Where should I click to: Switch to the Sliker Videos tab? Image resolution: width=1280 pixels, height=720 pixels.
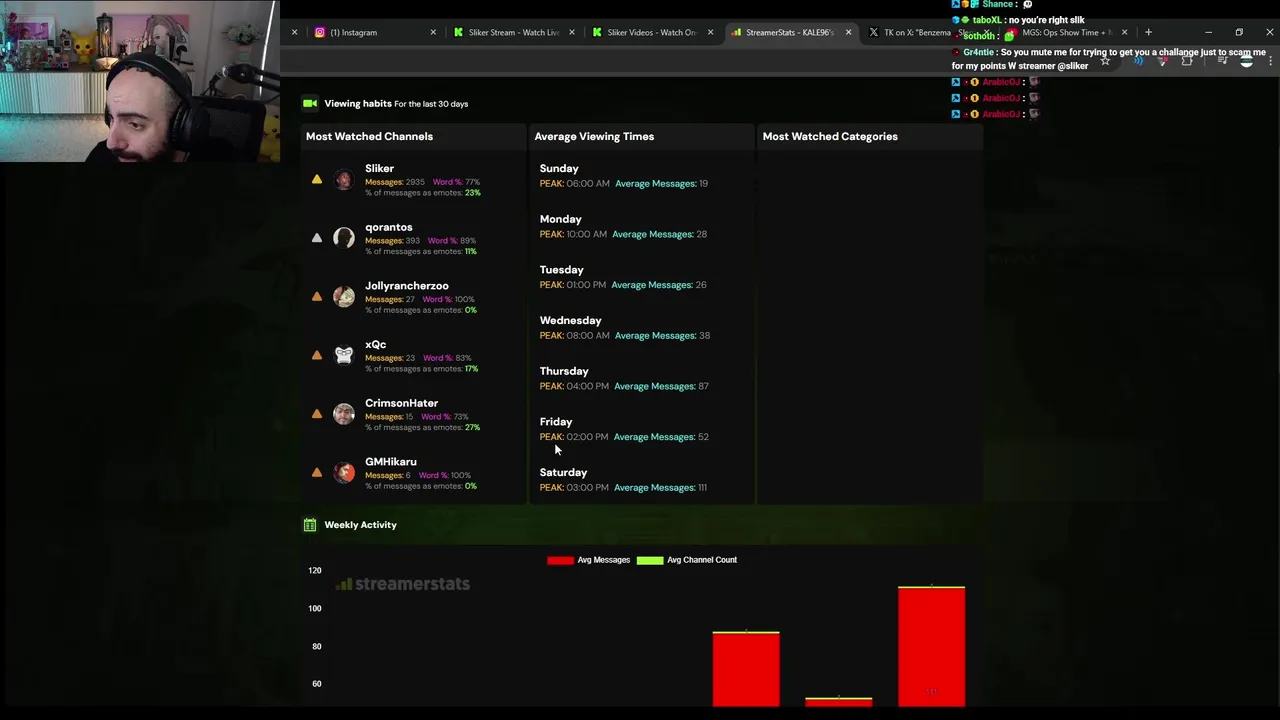(650, 32)
